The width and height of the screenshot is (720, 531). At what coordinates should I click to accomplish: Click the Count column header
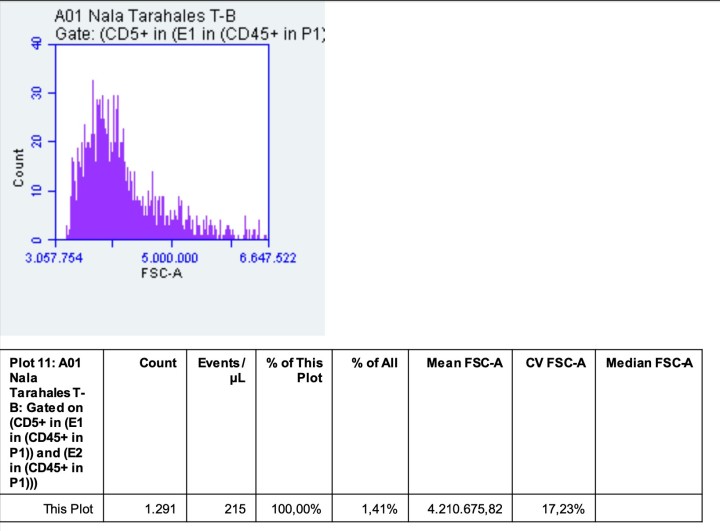158,363
